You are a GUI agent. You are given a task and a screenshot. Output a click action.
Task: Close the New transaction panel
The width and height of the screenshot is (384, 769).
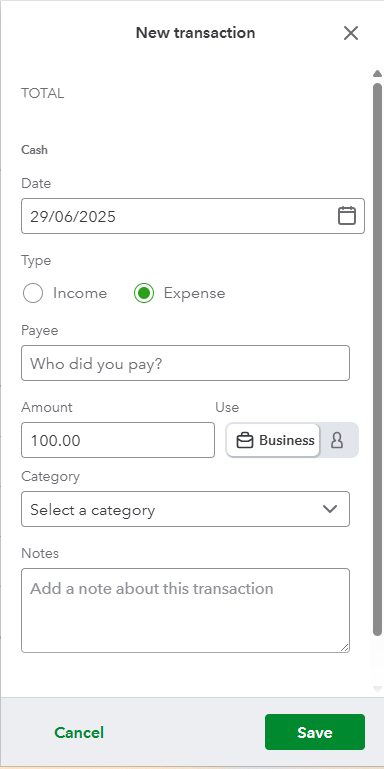tap(351, 33)
